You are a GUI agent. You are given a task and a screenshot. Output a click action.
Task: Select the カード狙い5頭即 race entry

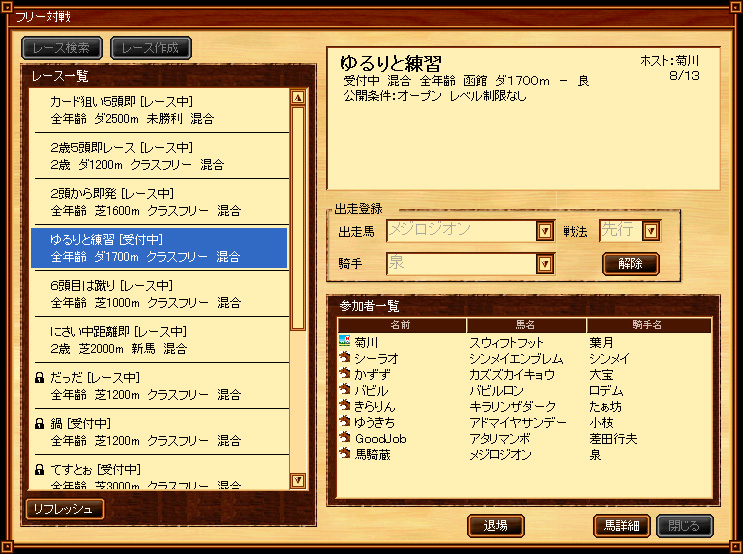pyautogui.click(x=161, y=110)
